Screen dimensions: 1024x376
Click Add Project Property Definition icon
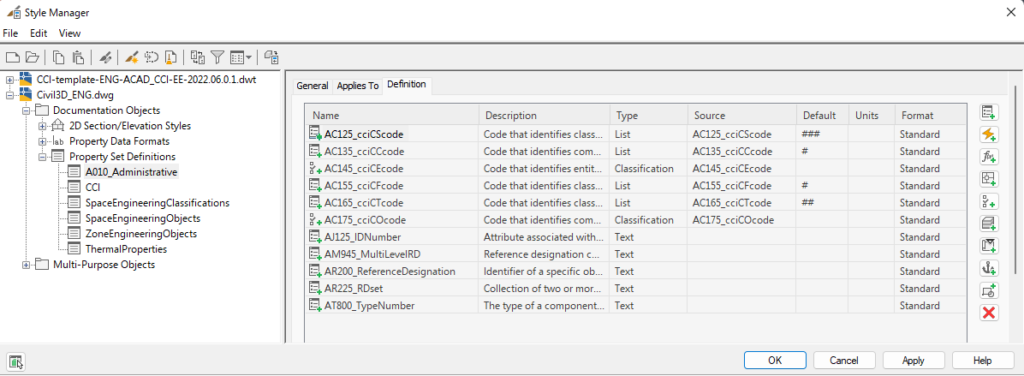coord(989,246)
